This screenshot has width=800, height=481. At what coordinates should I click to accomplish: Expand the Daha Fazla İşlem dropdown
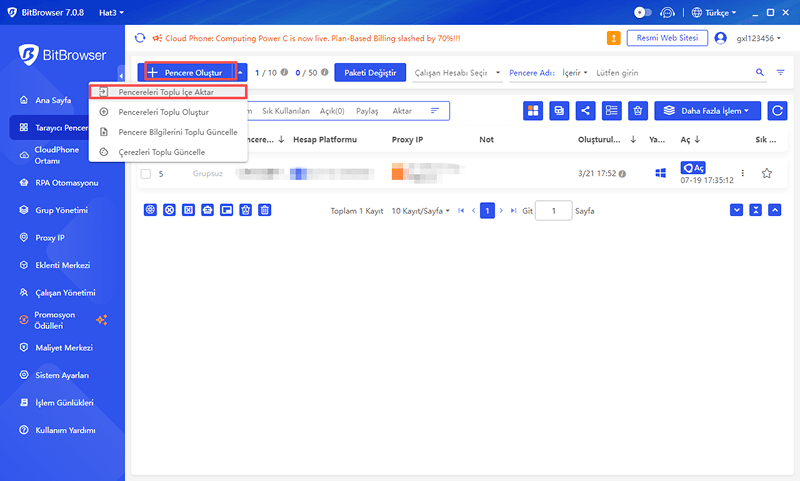[x=708, y=111]
